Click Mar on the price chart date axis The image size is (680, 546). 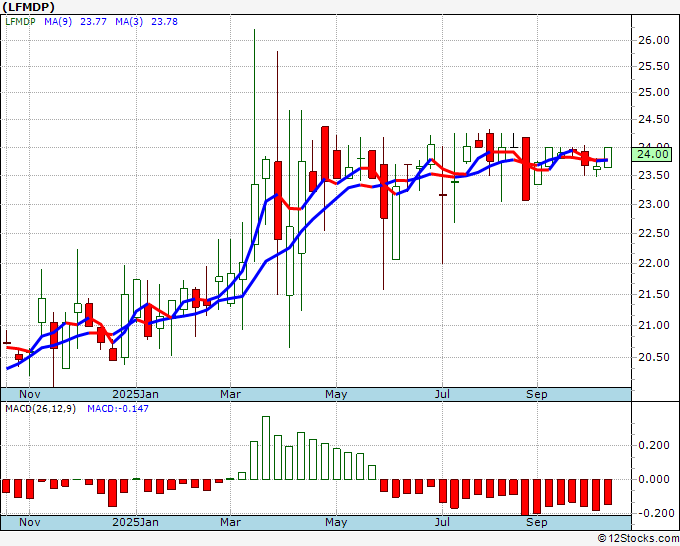(x=230, y=394)
